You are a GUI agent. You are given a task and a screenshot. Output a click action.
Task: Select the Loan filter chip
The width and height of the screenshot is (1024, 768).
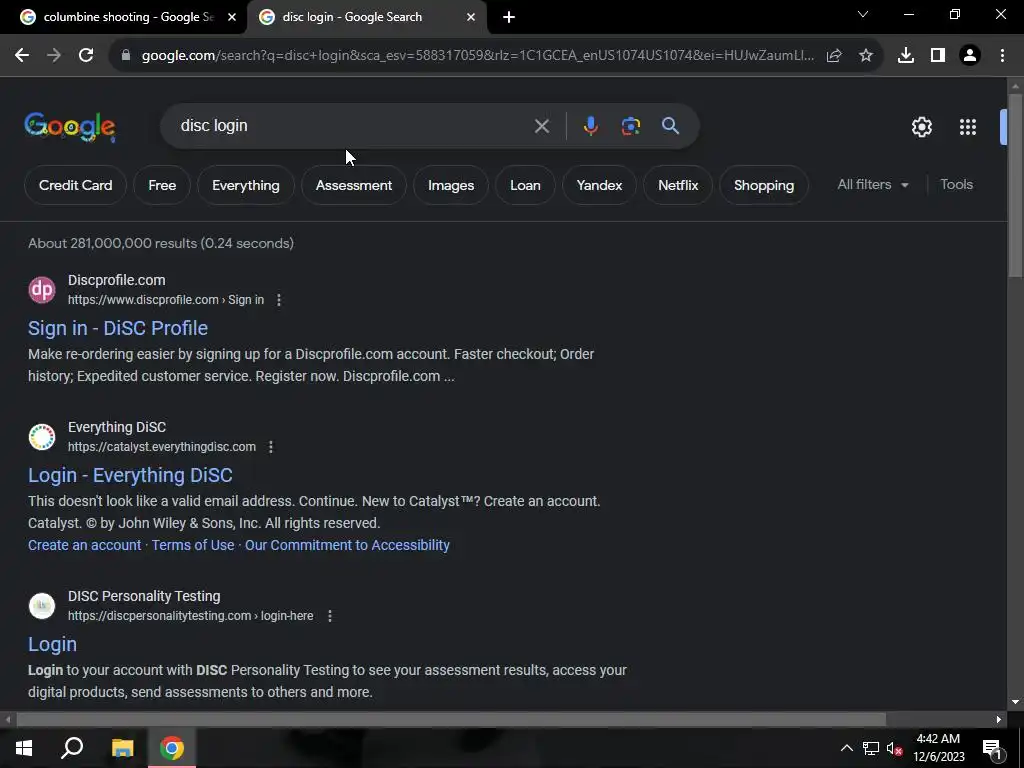tap(525, 185)
